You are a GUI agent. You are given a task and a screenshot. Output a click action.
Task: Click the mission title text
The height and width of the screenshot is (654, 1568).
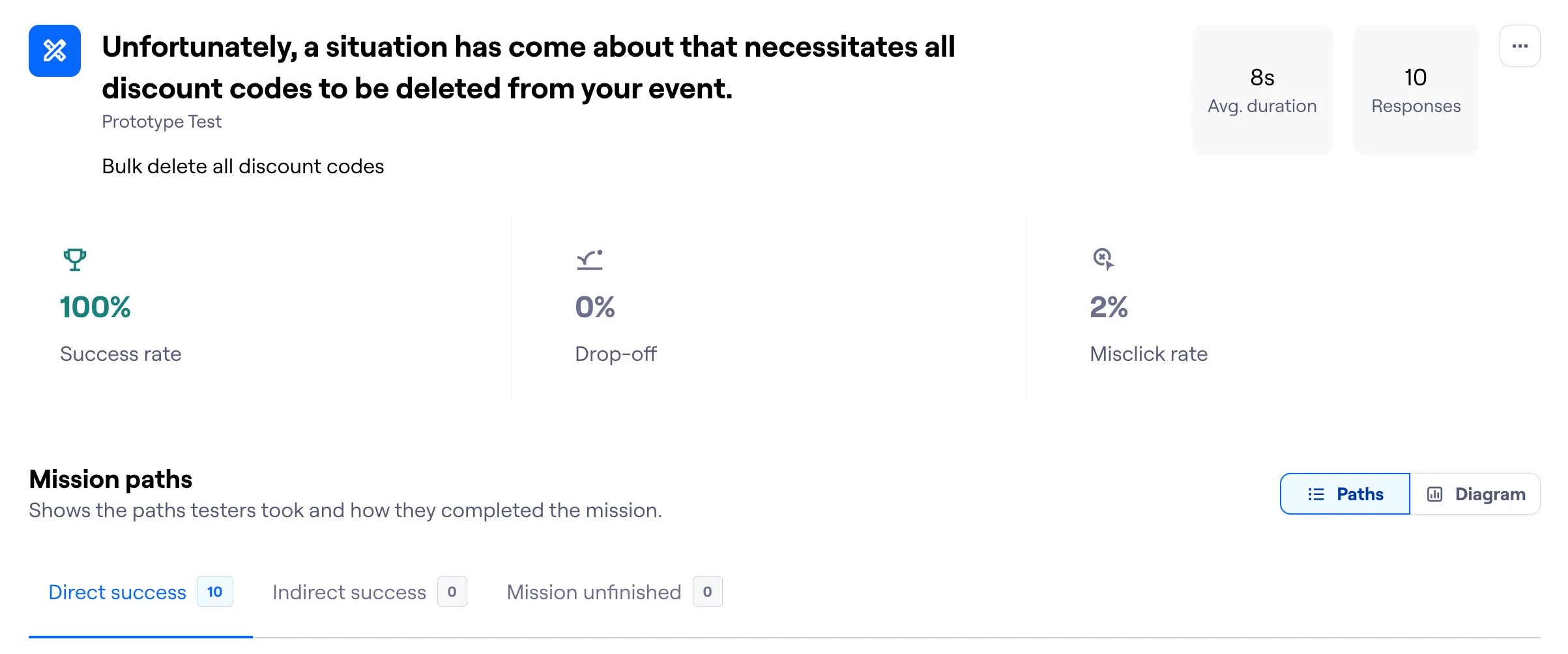528,68
